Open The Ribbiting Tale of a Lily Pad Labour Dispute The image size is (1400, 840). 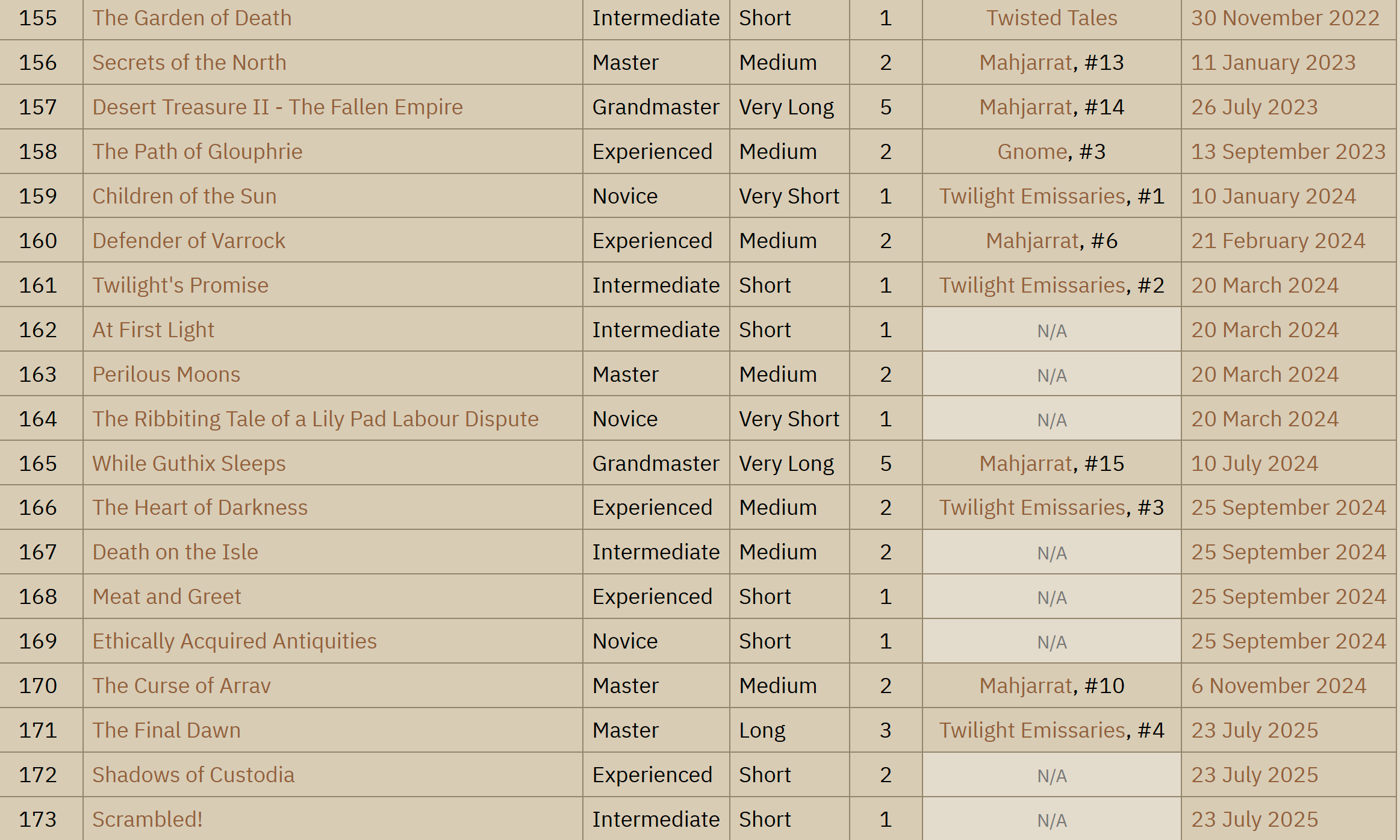click(x=316, y=419)
